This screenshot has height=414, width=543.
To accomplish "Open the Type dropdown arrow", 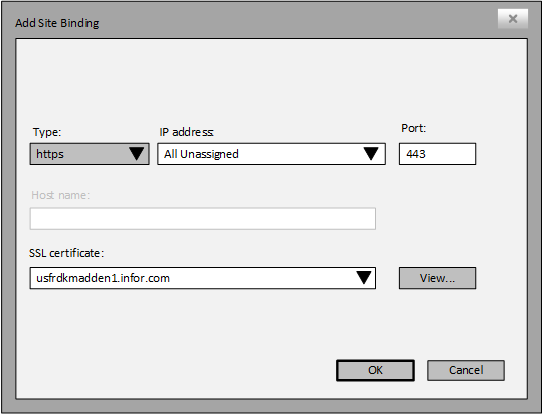I will [136, 154].
